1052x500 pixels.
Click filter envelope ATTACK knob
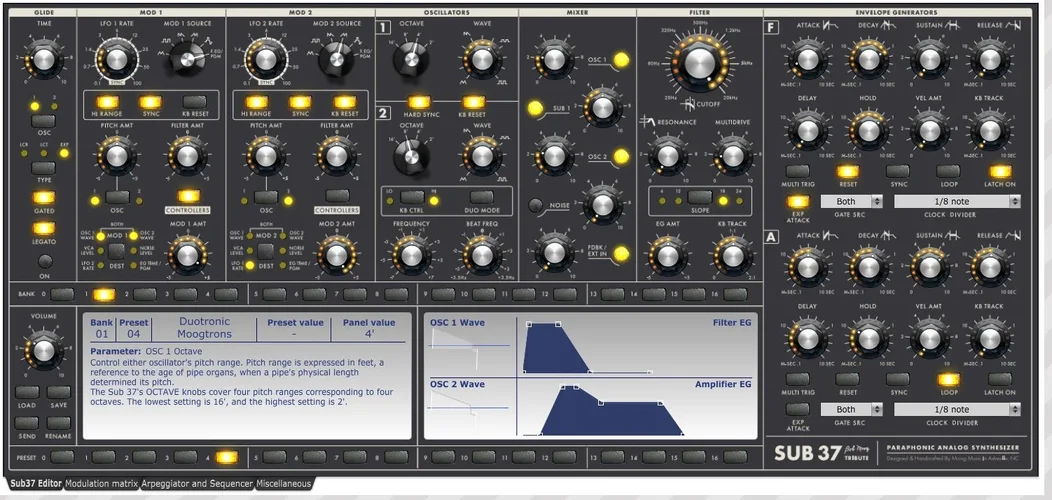[807, 59]
